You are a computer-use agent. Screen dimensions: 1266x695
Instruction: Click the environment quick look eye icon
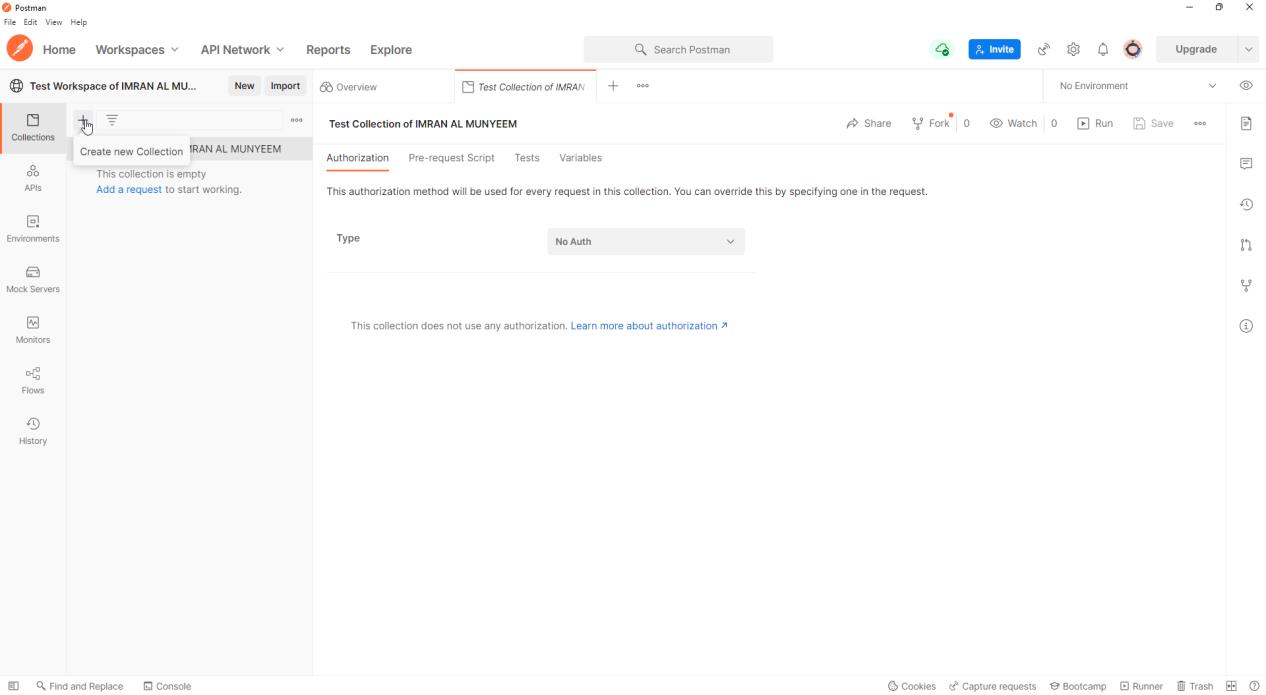[x=1246, y=86]
